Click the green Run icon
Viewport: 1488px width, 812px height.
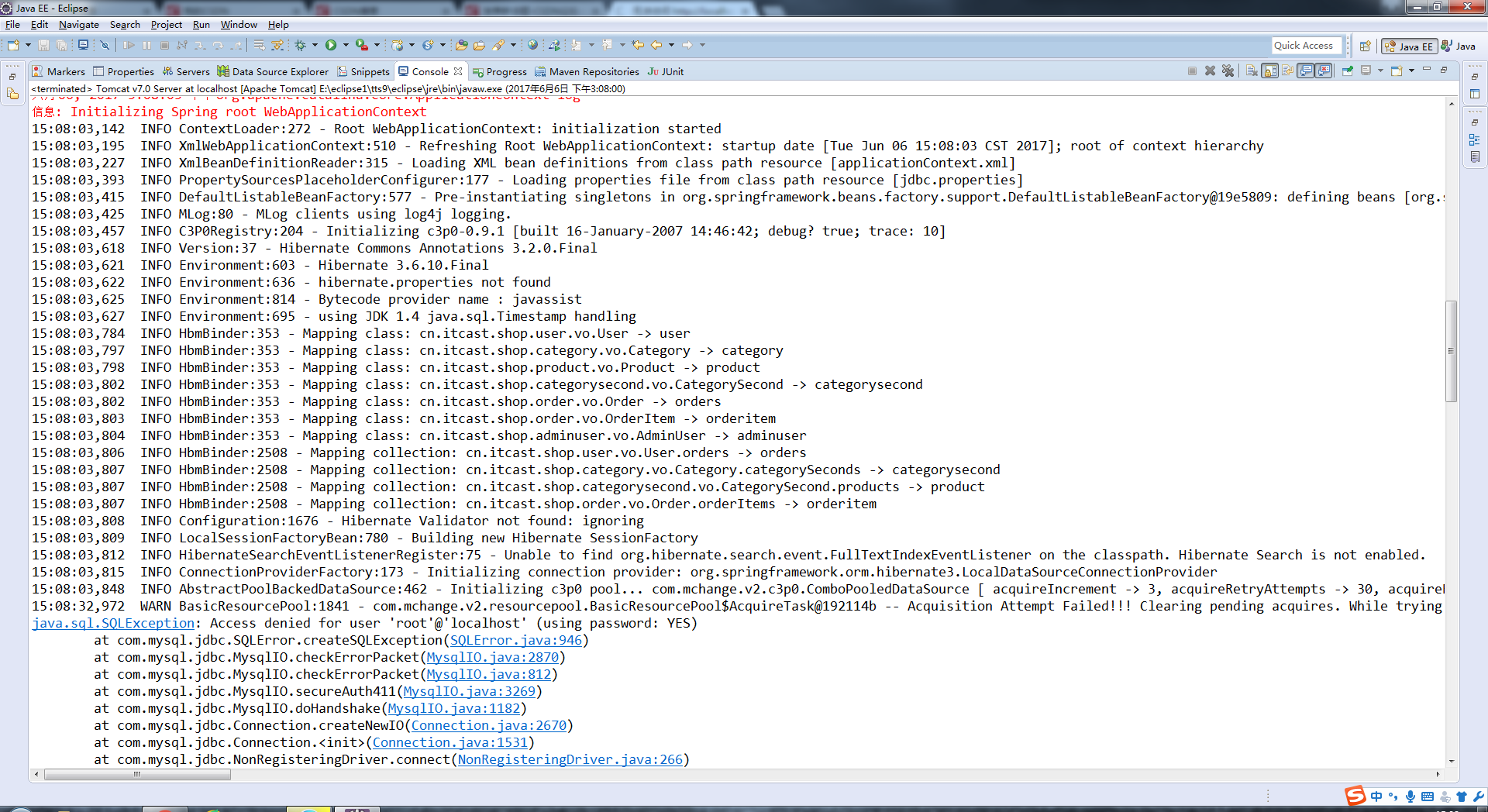(331, 45)
